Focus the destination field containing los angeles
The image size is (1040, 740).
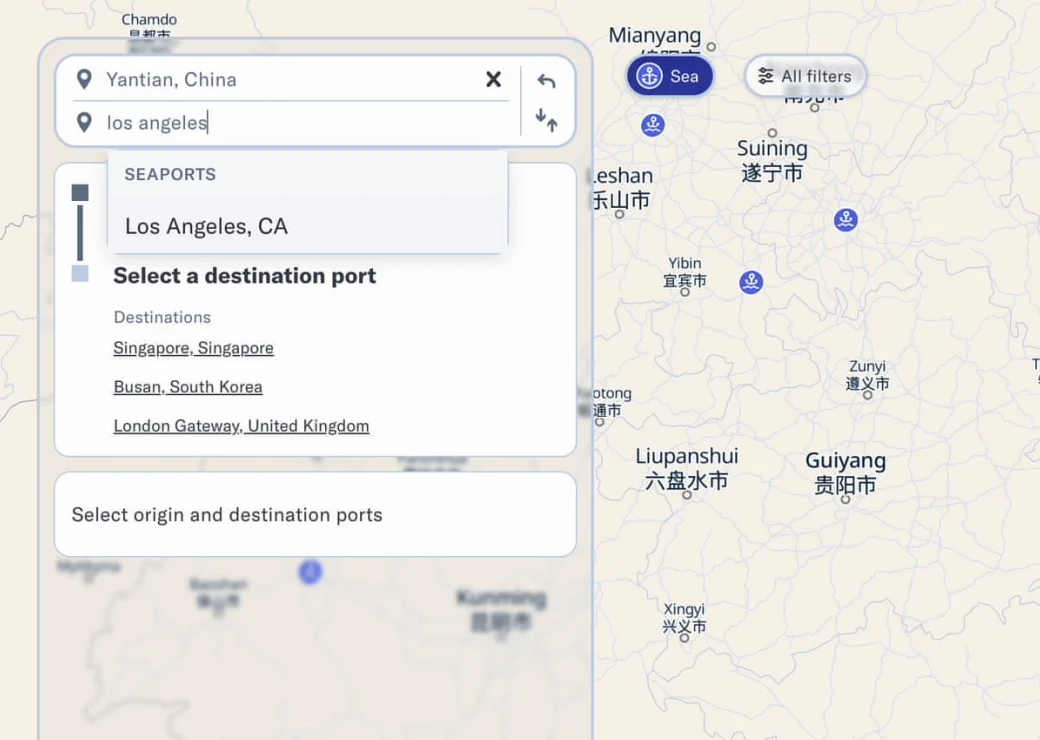(305, 123)
